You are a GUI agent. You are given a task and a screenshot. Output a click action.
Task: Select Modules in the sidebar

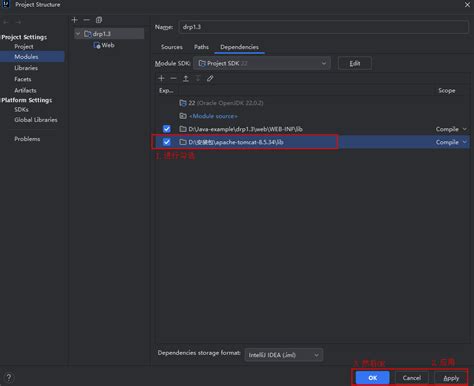(32, 57)
